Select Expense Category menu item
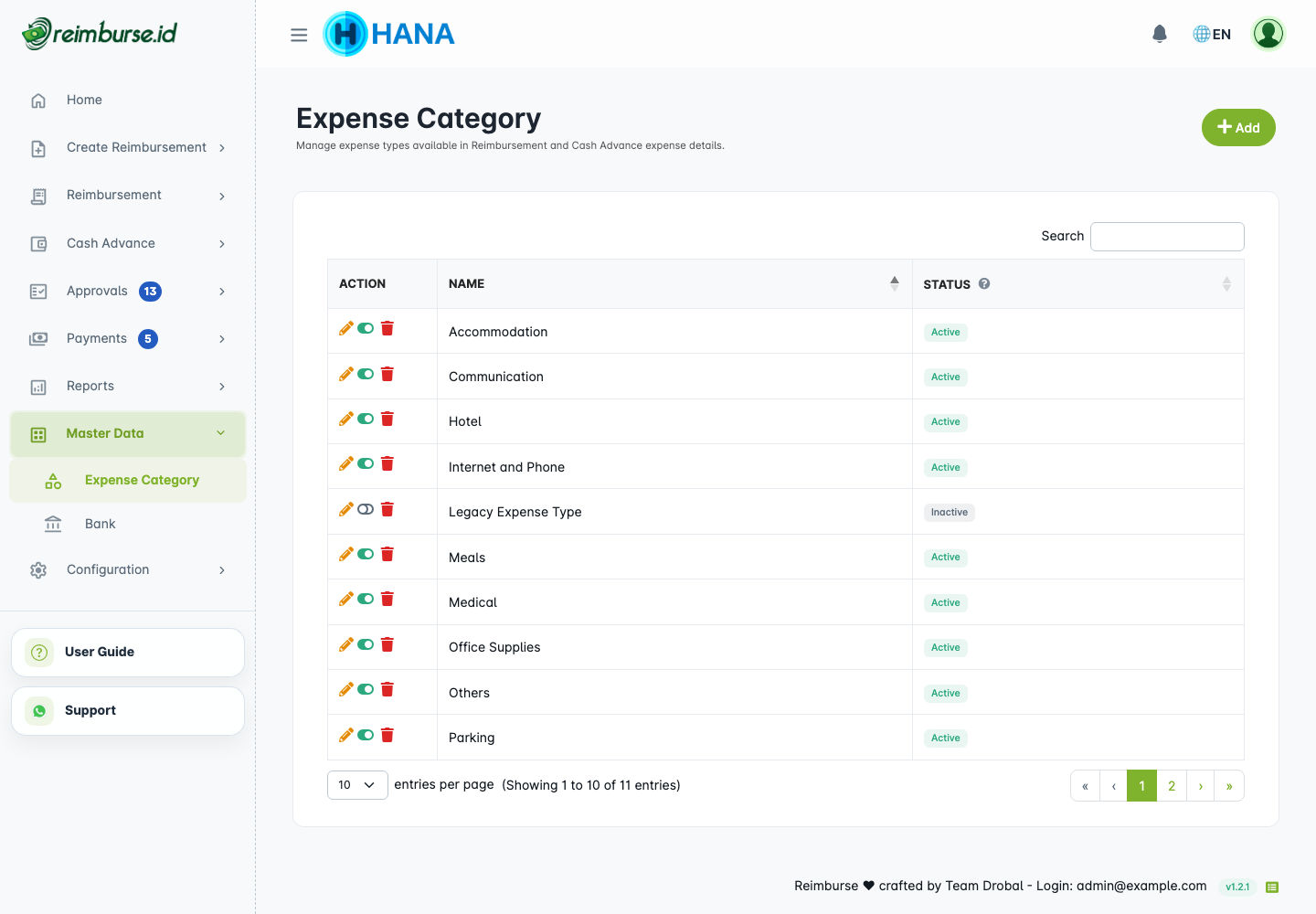This screenshot has width=1316, height=914. [128, 480]
